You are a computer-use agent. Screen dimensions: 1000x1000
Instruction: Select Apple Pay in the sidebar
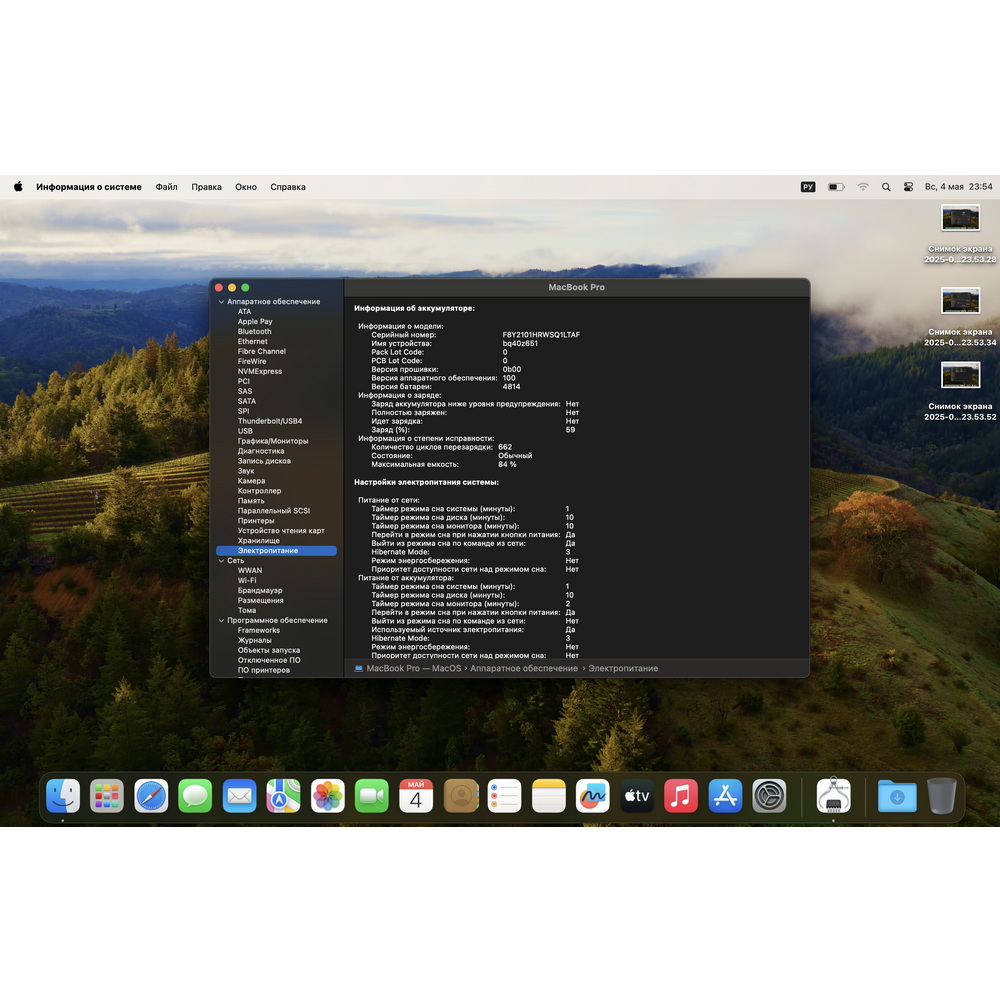pyautogui.click(x=255, y=321)
